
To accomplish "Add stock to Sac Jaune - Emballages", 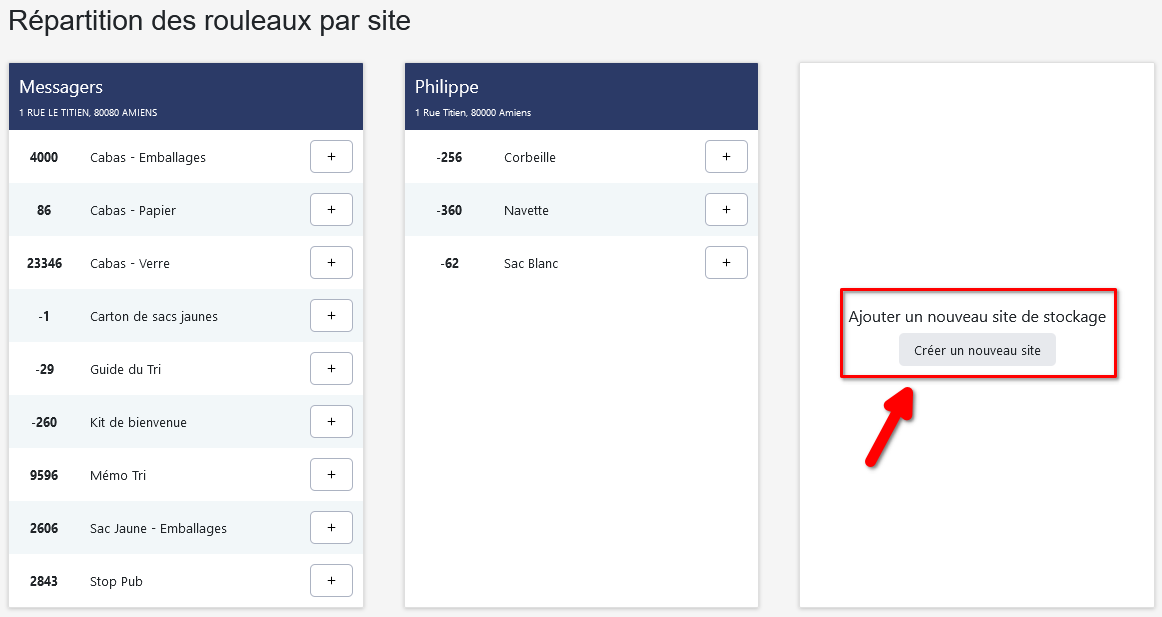I will (x=331, y=528).
